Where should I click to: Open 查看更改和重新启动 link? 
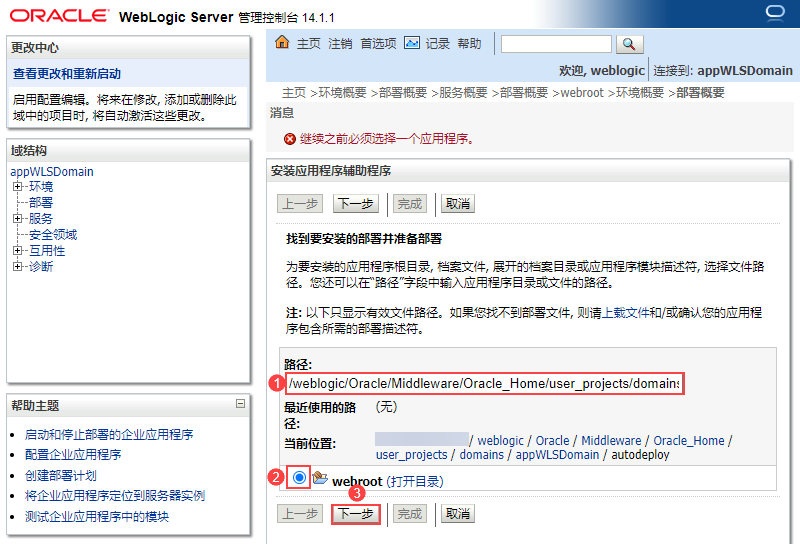click(67, 73)
